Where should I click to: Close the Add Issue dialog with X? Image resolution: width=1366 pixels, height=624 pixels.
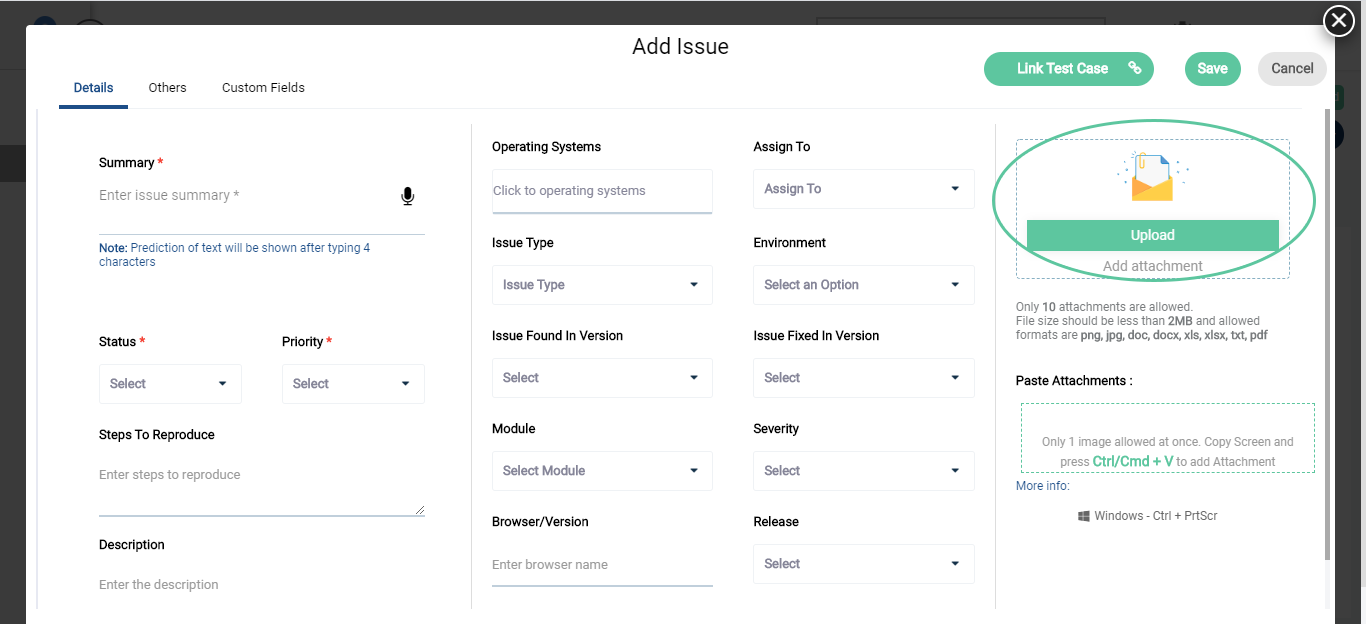click(1338, 20)
